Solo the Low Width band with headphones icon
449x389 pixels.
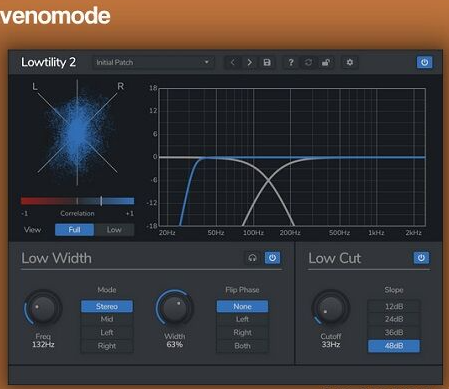252,258
